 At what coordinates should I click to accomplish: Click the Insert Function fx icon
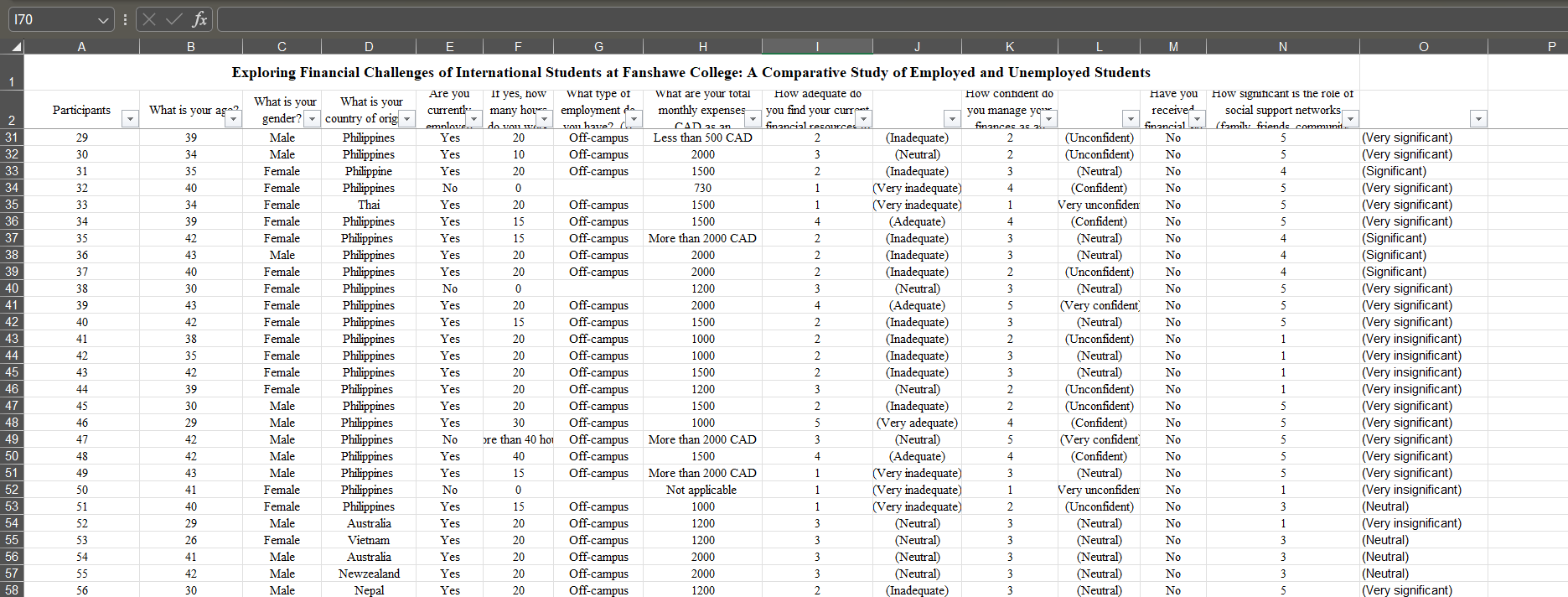click(x=199, y=19)
